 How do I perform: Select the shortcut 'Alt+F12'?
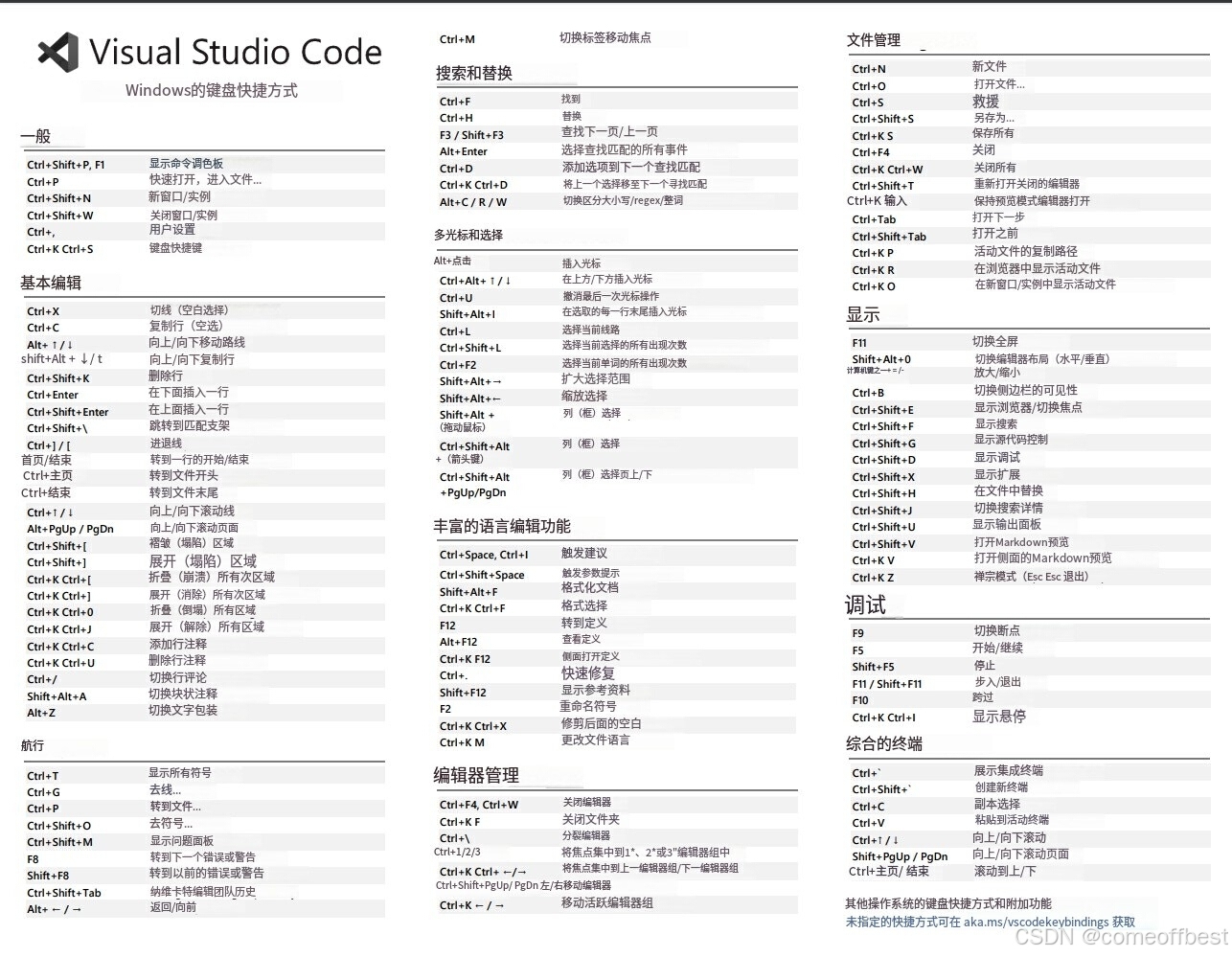(x=458, y=642)
